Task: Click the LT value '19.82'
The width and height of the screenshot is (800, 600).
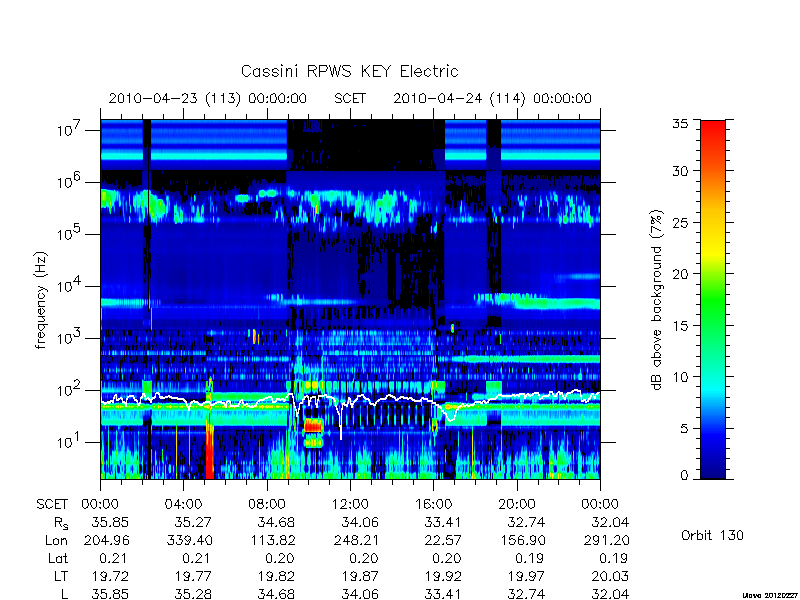Action: click(276, 577)
